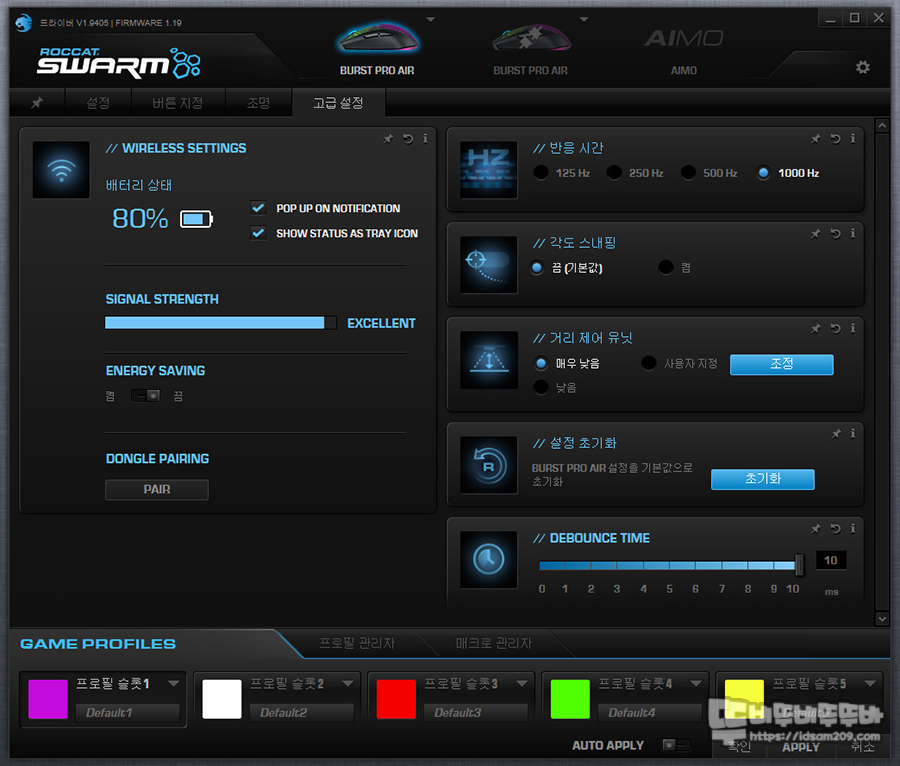Click the distance control unit icon
Viewport: 900px width, 766px height.
[x=488, y=360]
